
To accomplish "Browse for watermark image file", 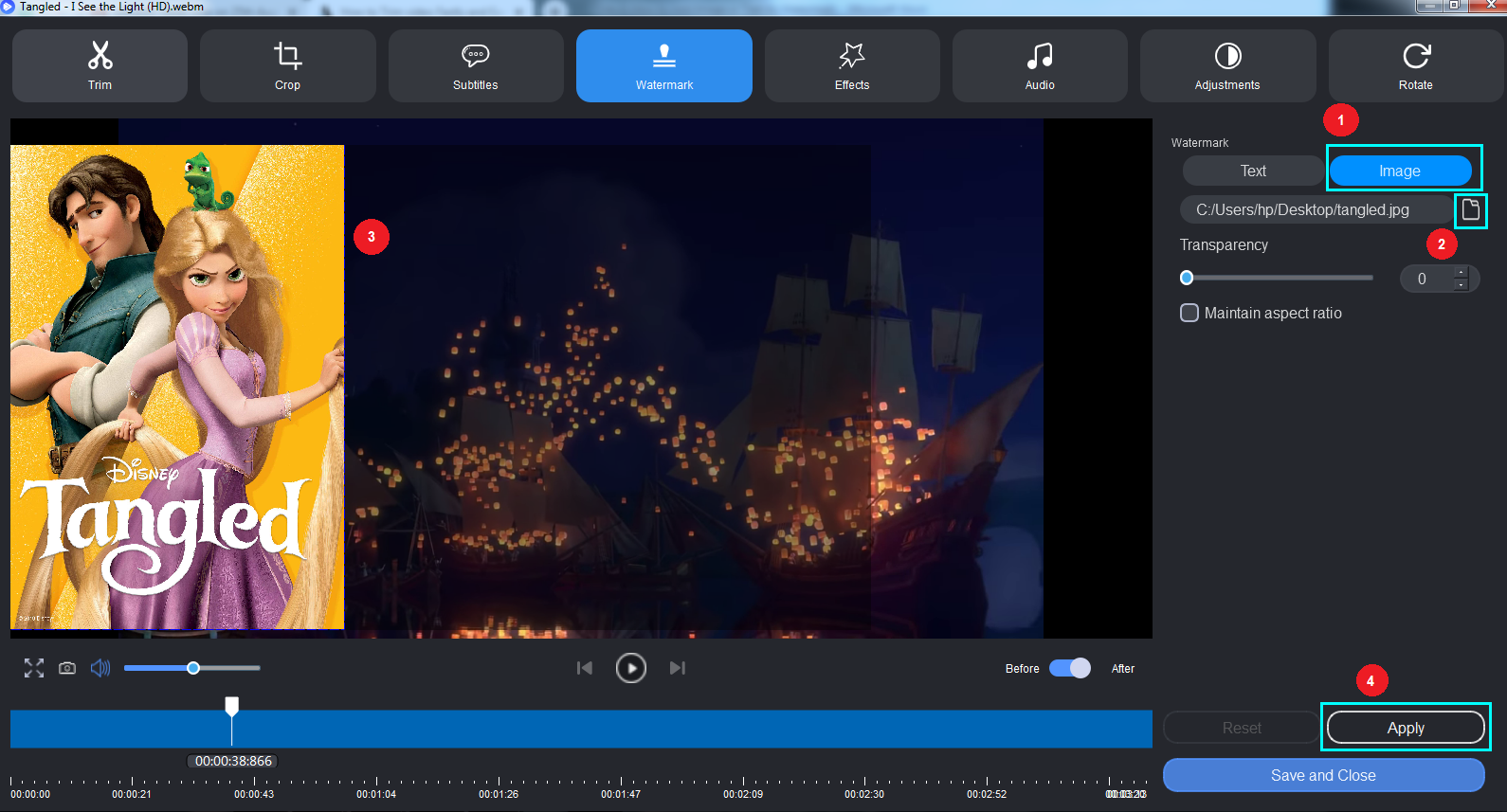I will point(1470,209).
